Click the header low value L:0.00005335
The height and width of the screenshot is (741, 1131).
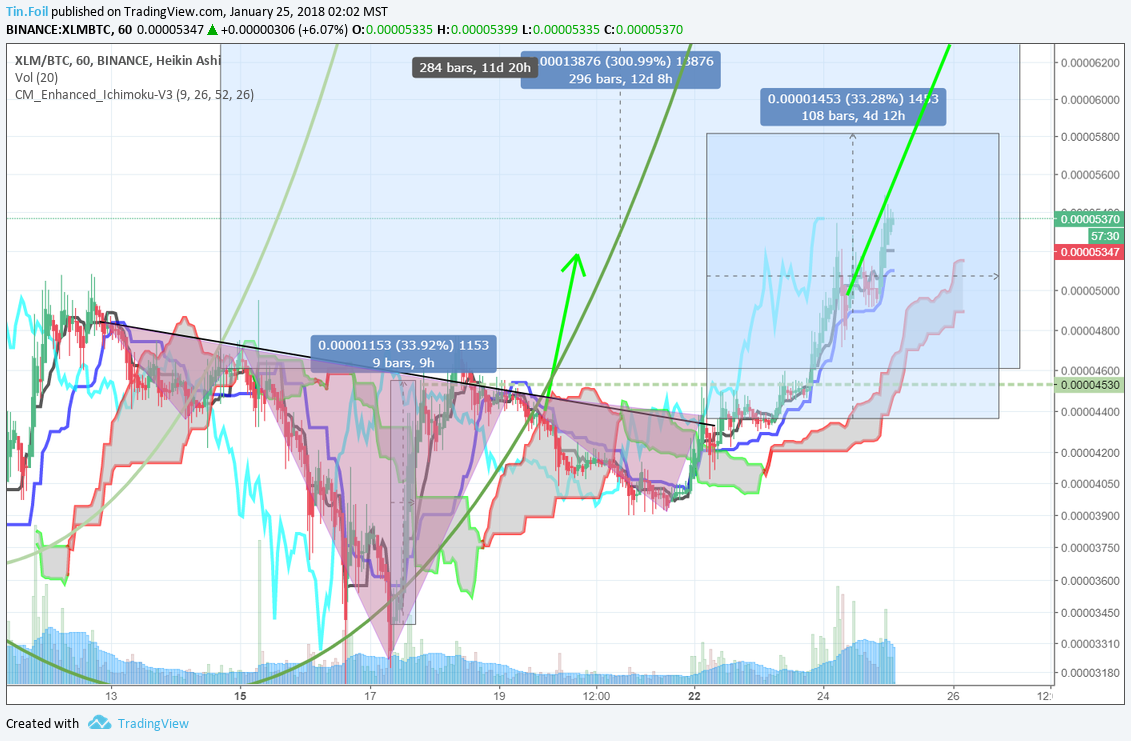pyautogui.click(x=560, y=30)
